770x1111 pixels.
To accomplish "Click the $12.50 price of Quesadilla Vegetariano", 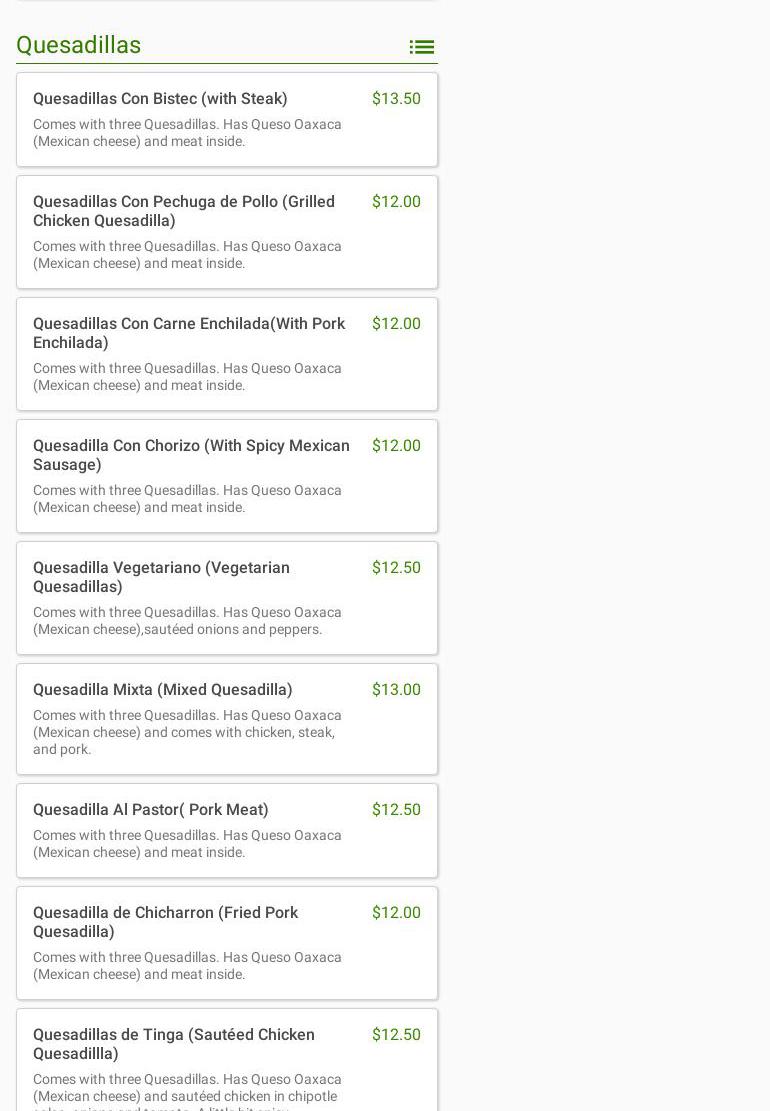I will click(397, 568).
